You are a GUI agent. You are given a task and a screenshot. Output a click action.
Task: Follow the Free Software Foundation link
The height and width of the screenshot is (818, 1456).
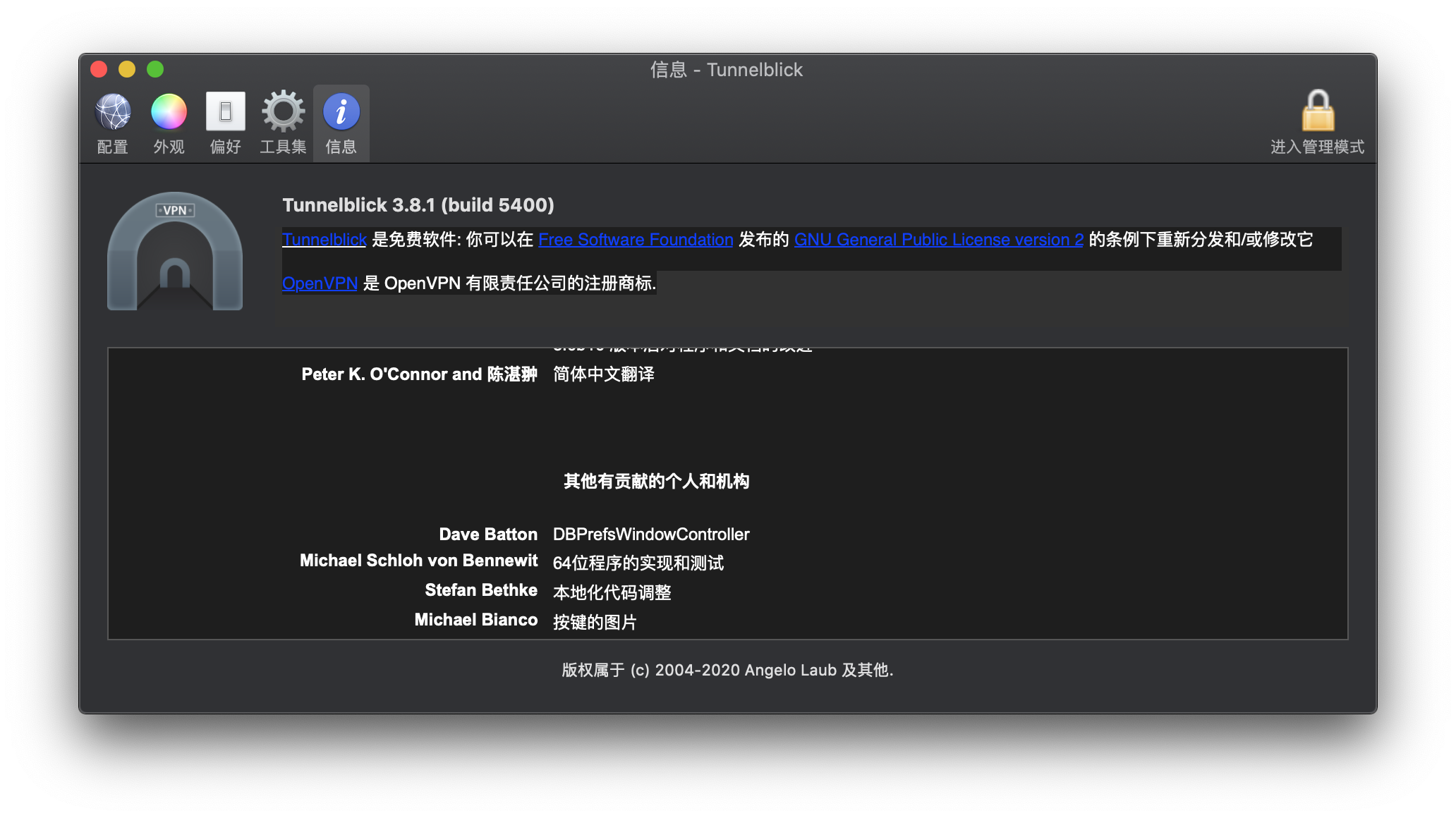[x=634, y=240]
